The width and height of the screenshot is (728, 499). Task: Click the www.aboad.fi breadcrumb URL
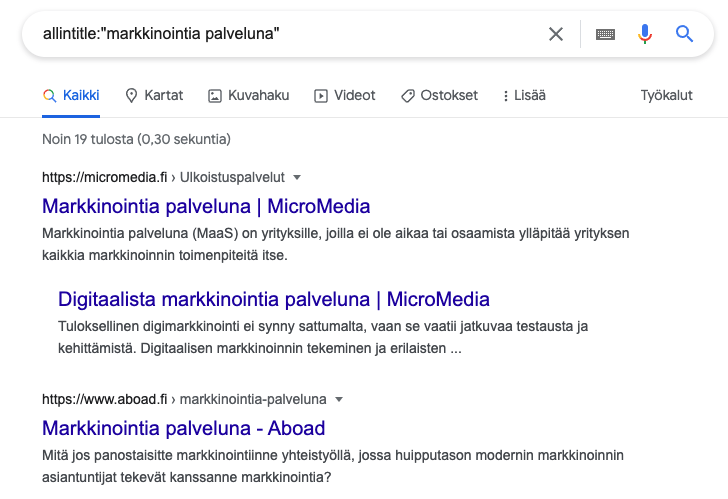pos(104,399)
